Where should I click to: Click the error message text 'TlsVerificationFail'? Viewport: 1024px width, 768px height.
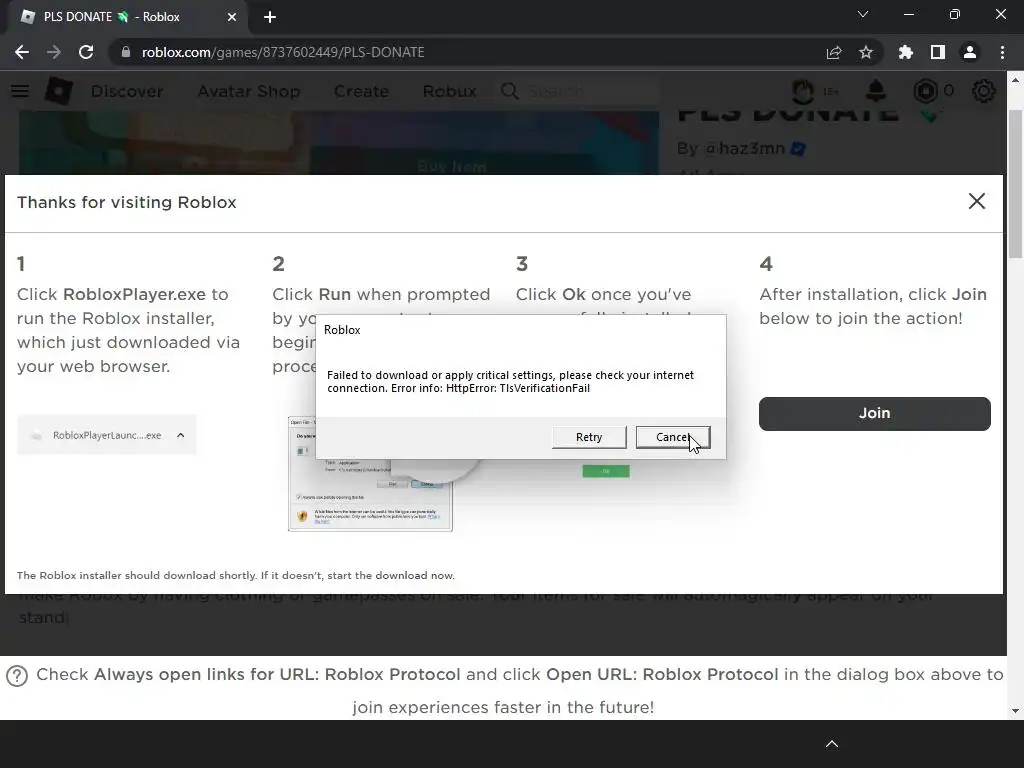[x=545, y=388]
